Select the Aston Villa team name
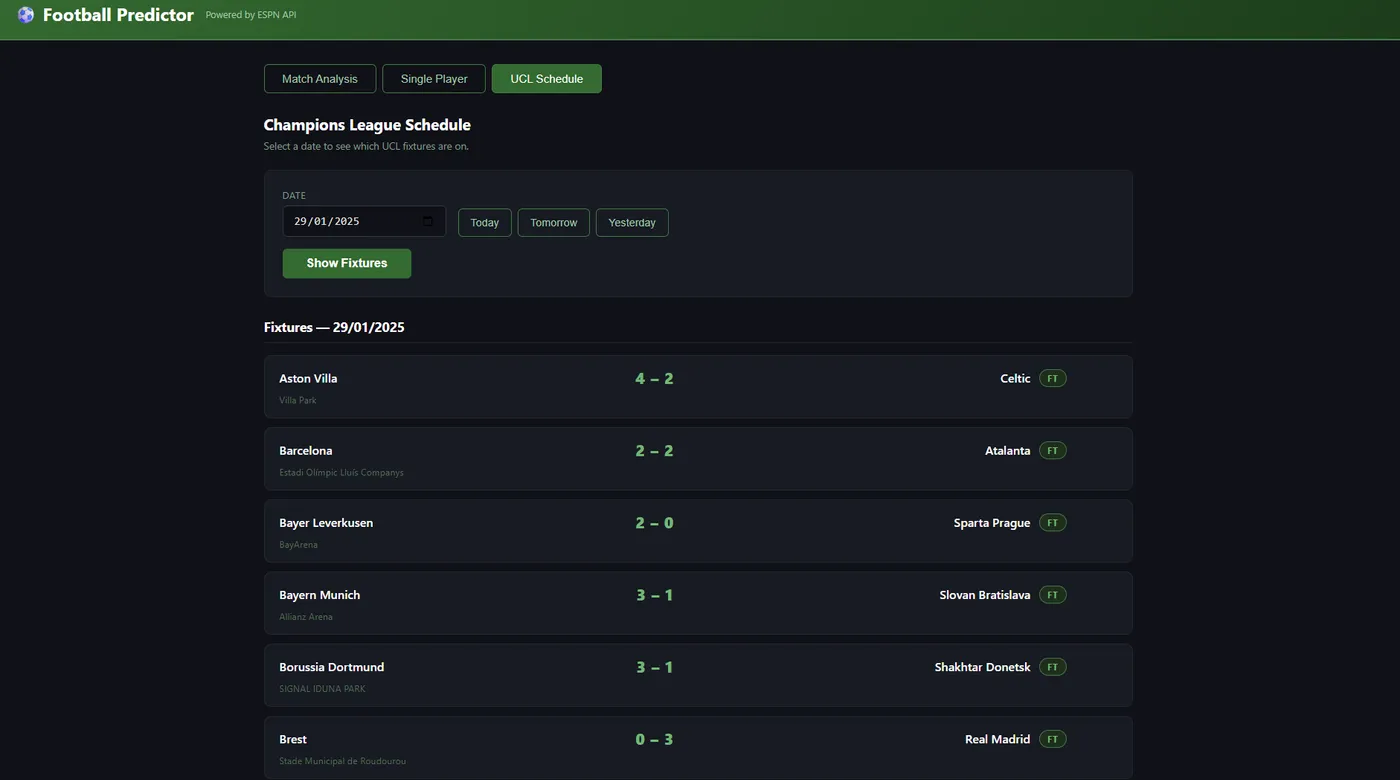This screenshot has height=780, width=1400. click(x=308, y=379)
